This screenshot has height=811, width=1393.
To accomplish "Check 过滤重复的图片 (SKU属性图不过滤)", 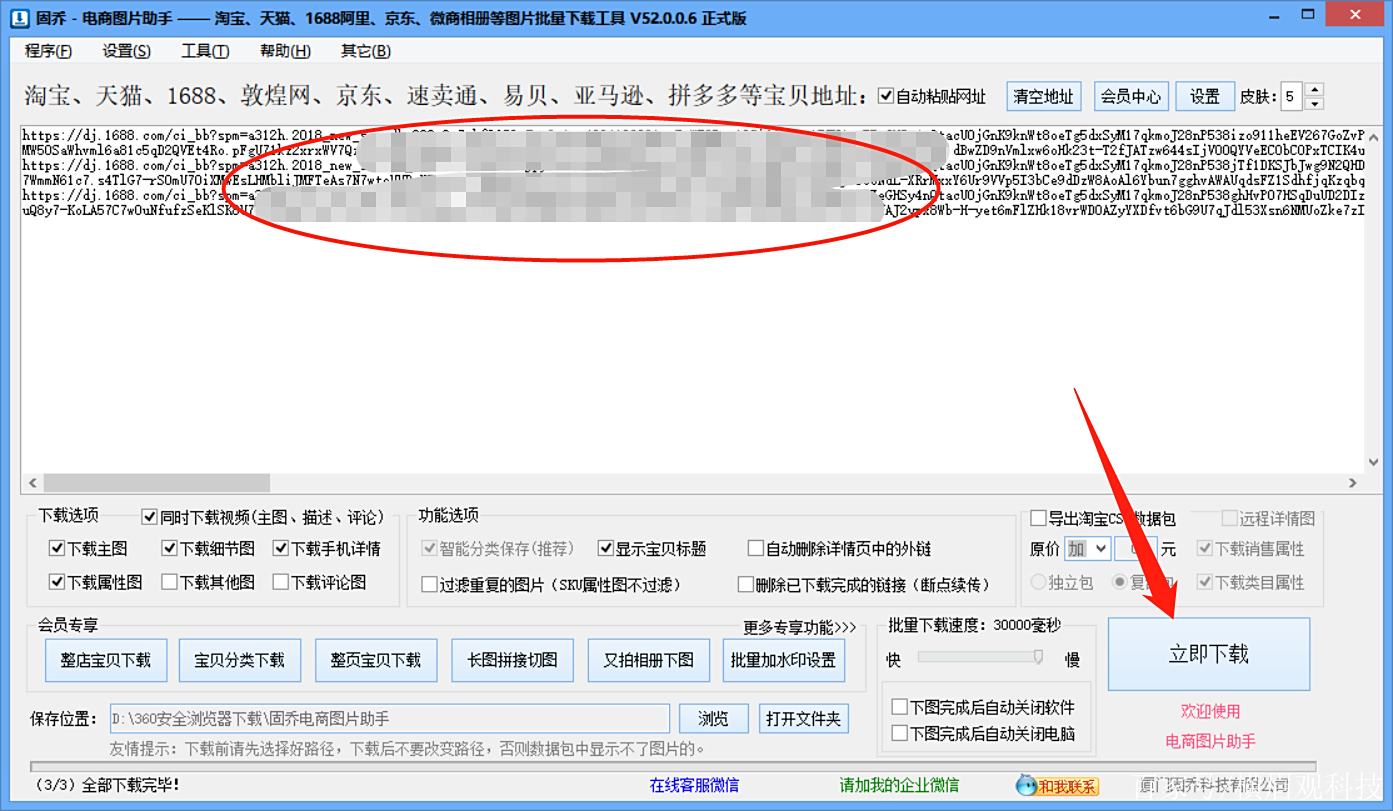I will (x=429, y=584).
